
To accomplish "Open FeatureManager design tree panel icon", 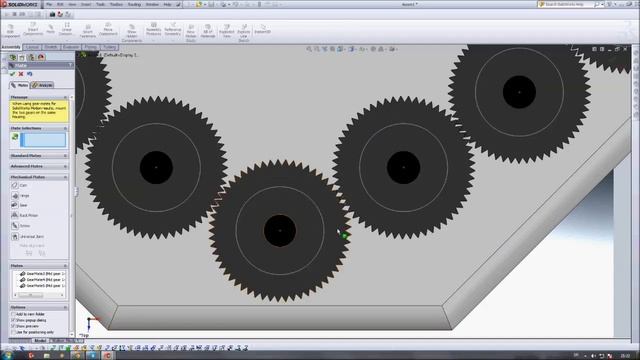I will (x=13, y=57).
